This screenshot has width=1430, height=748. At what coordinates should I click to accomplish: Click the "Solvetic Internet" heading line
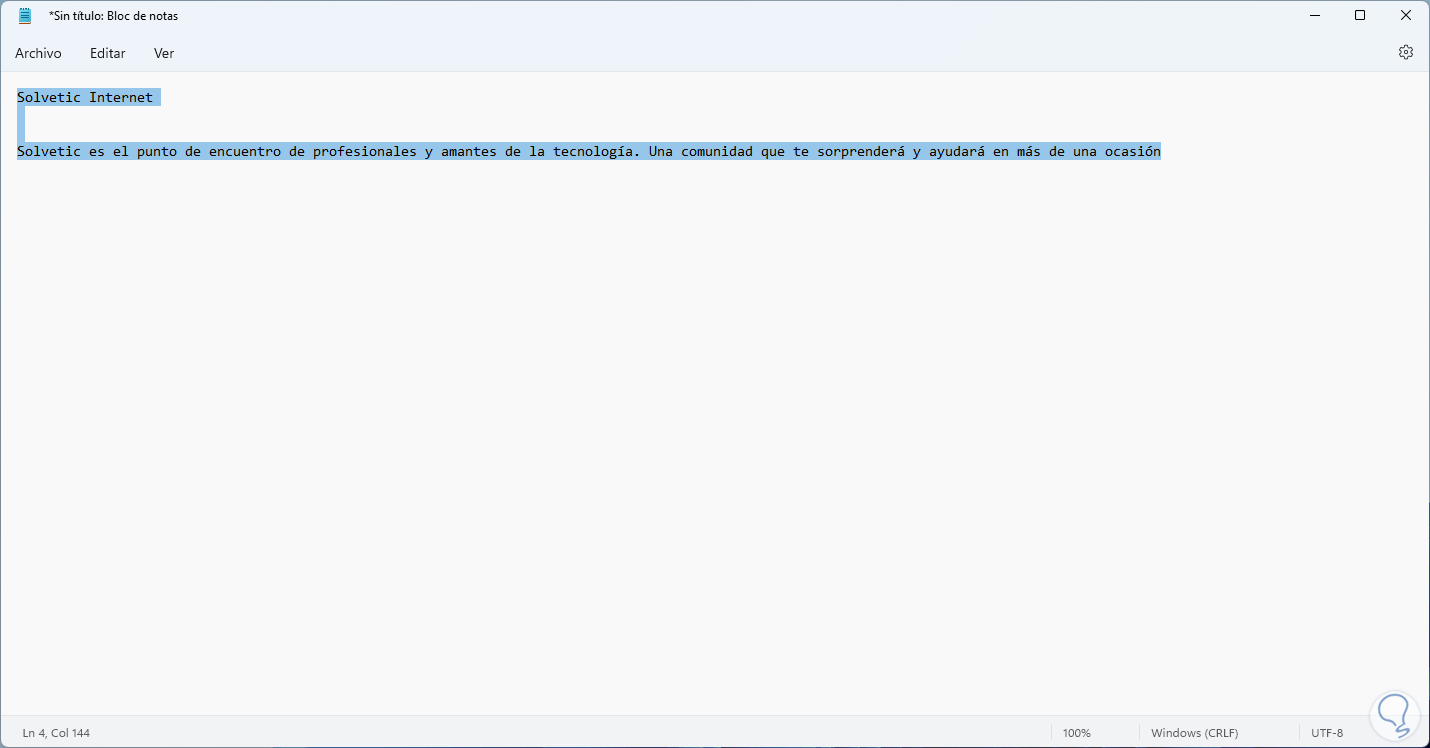(85, 97)
